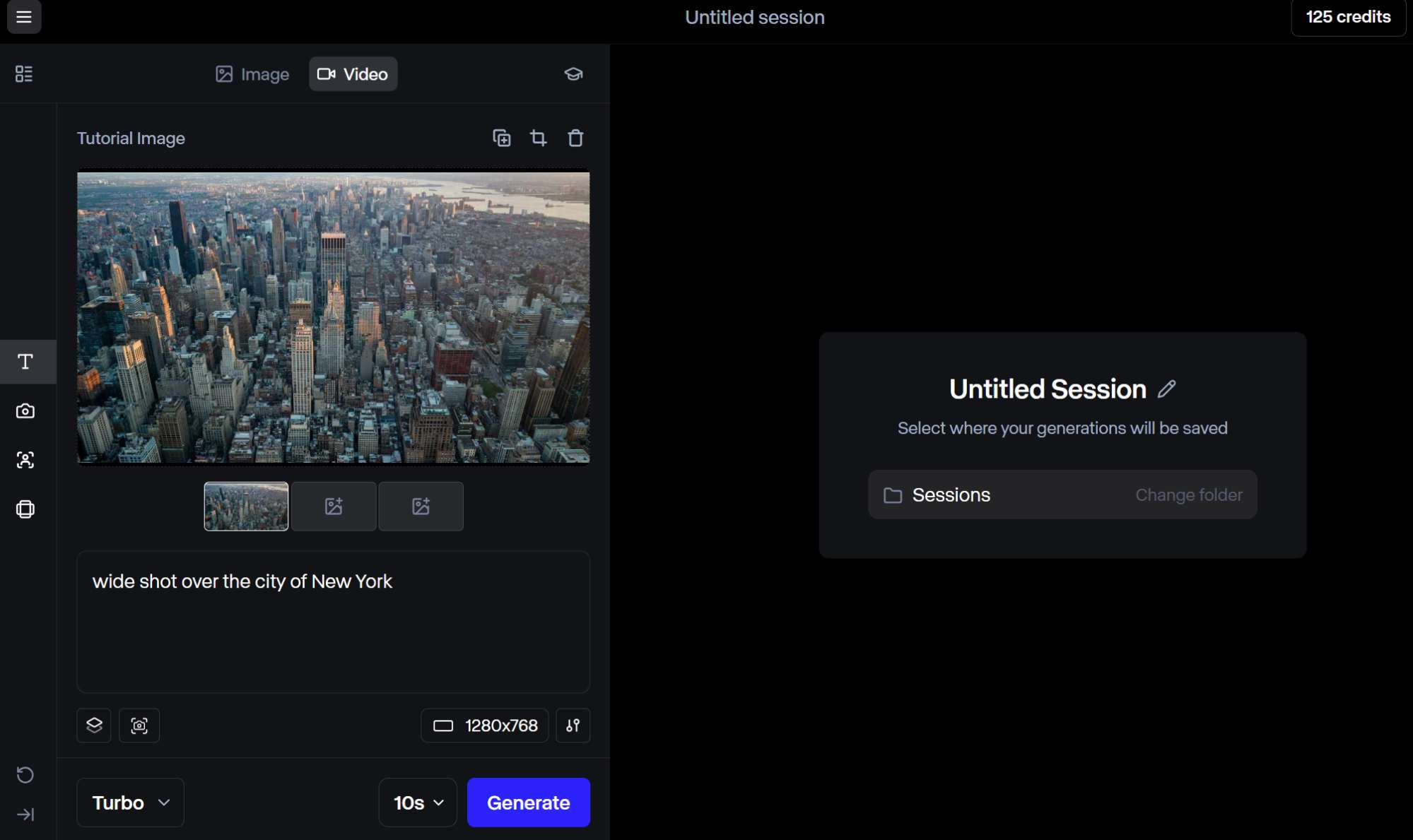Select the character reference tool in the sidebar
This screenshot has width=1413, height=840.
coord(25,460)
